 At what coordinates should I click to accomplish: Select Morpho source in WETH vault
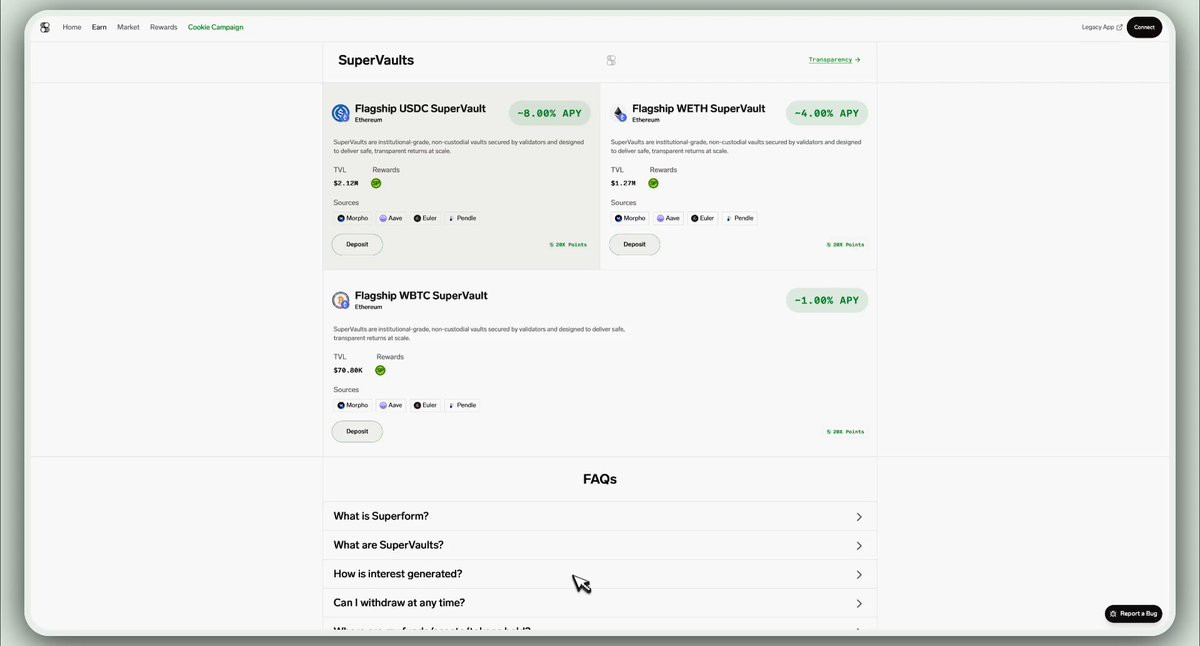click(630, 218)
